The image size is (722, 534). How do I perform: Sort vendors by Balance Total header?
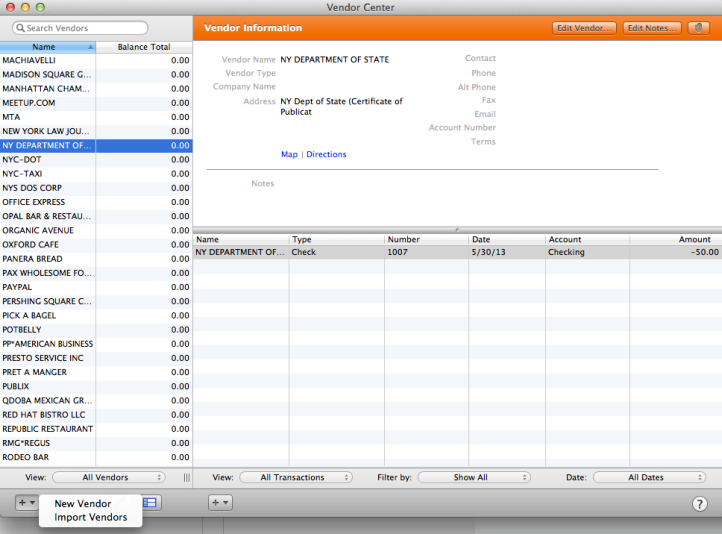[144, 47]
